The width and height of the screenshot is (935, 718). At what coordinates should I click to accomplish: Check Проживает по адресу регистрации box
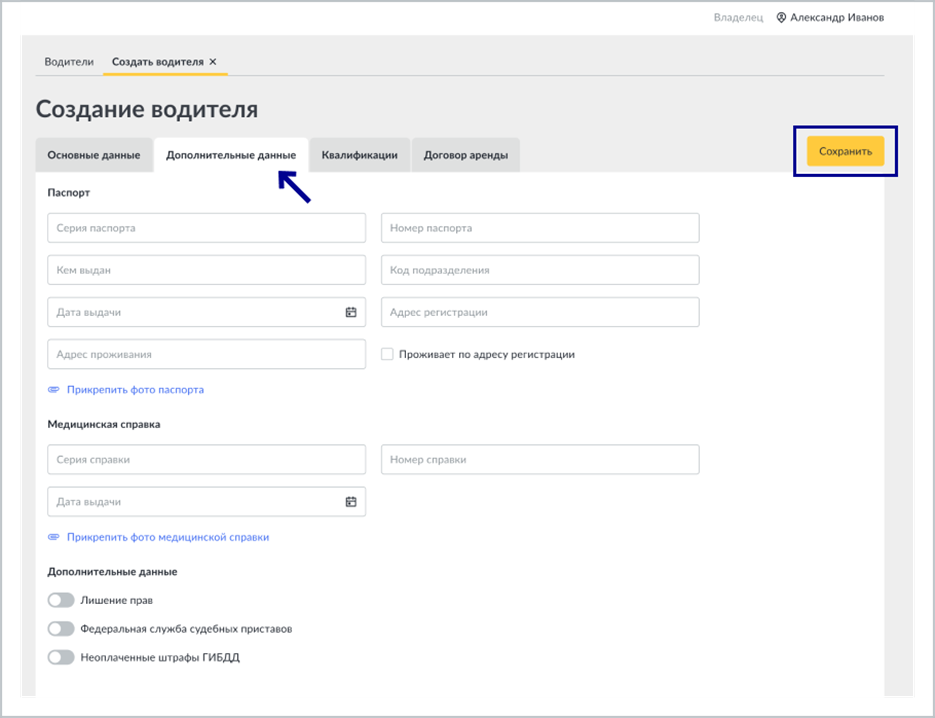387,354
